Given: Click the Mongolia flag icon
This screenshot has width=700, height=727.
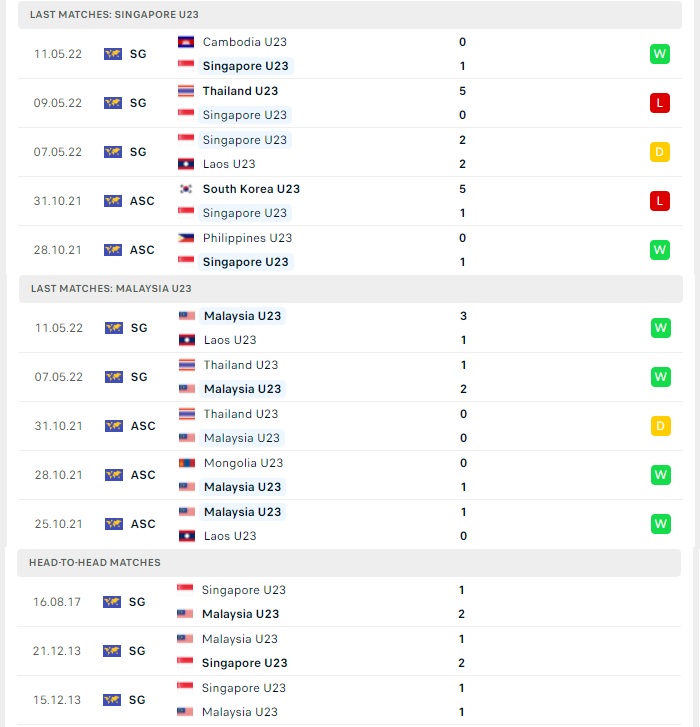Looking at the screenshot, I should pyautogui.click(x=187, y=463).
